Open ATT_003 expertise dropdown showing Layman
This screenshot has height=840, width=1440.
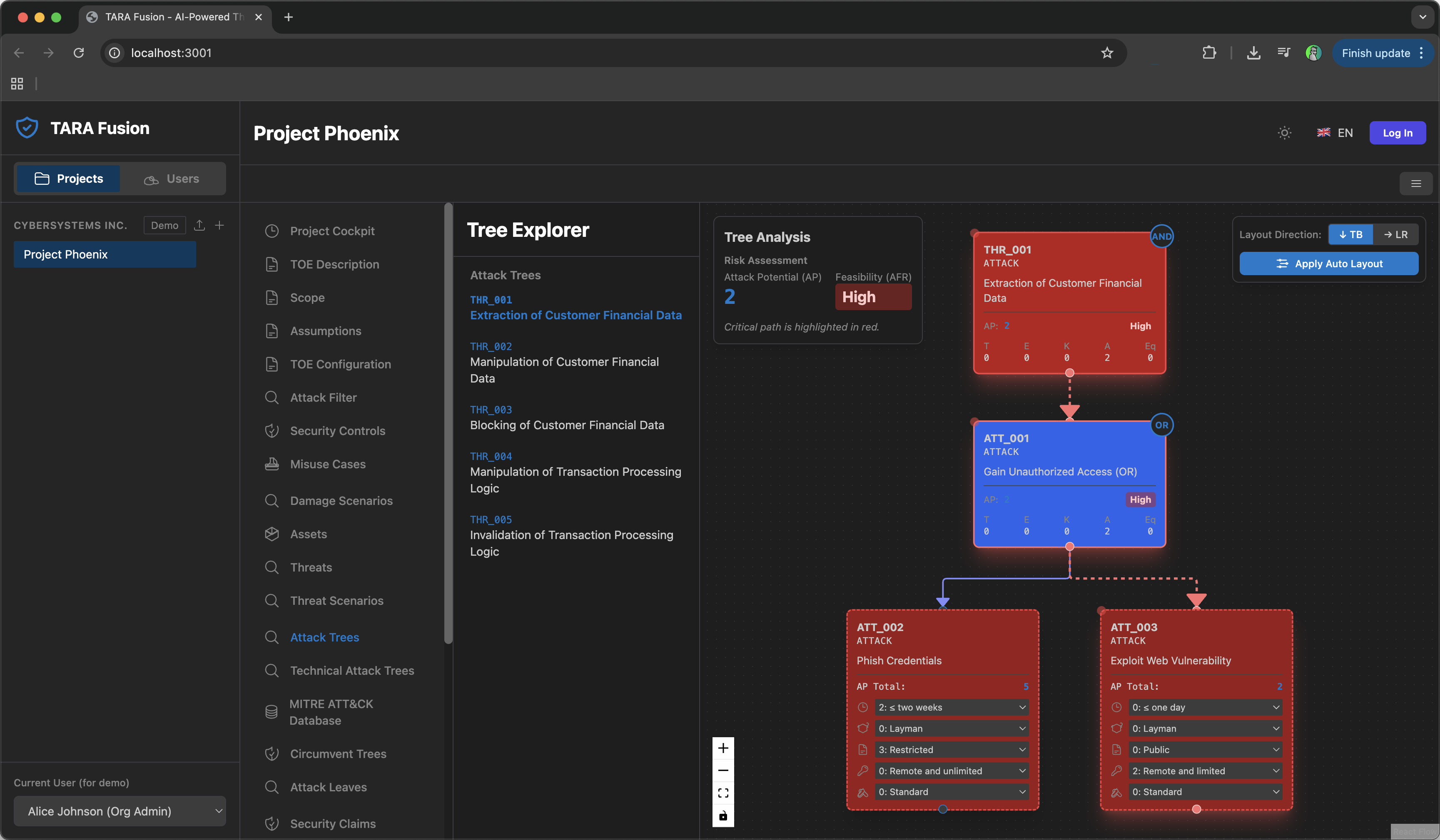(x=1204, y=728)
